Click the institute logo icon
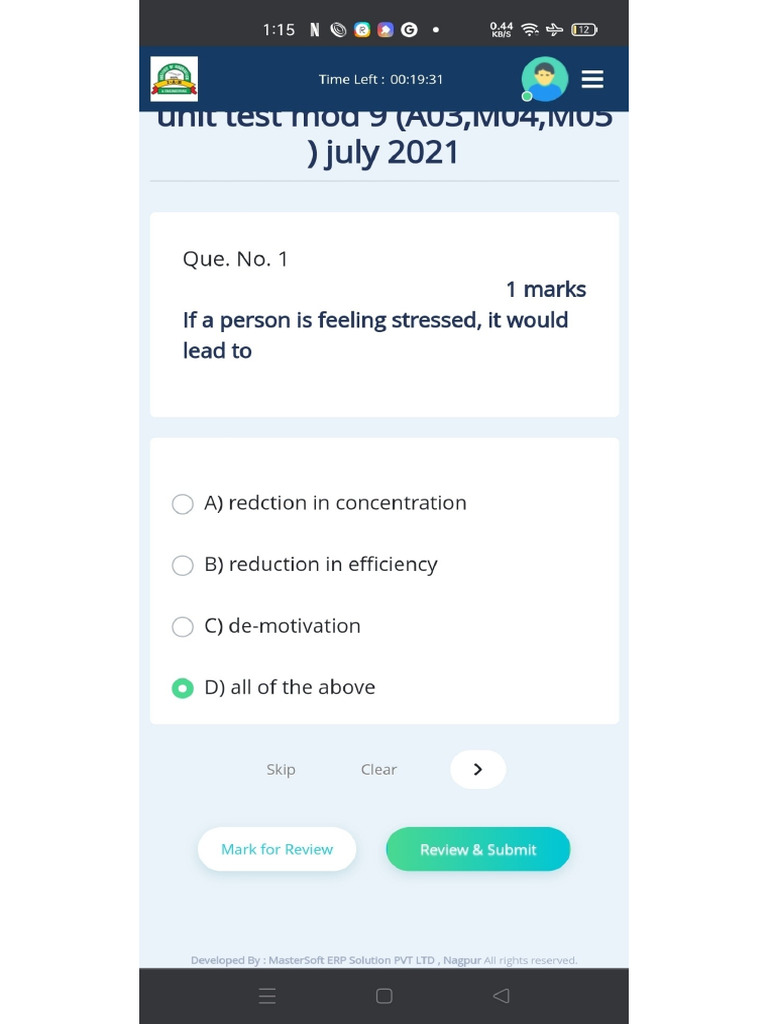The width and height of the screenshot is (768, 1024). coord(174,79)
